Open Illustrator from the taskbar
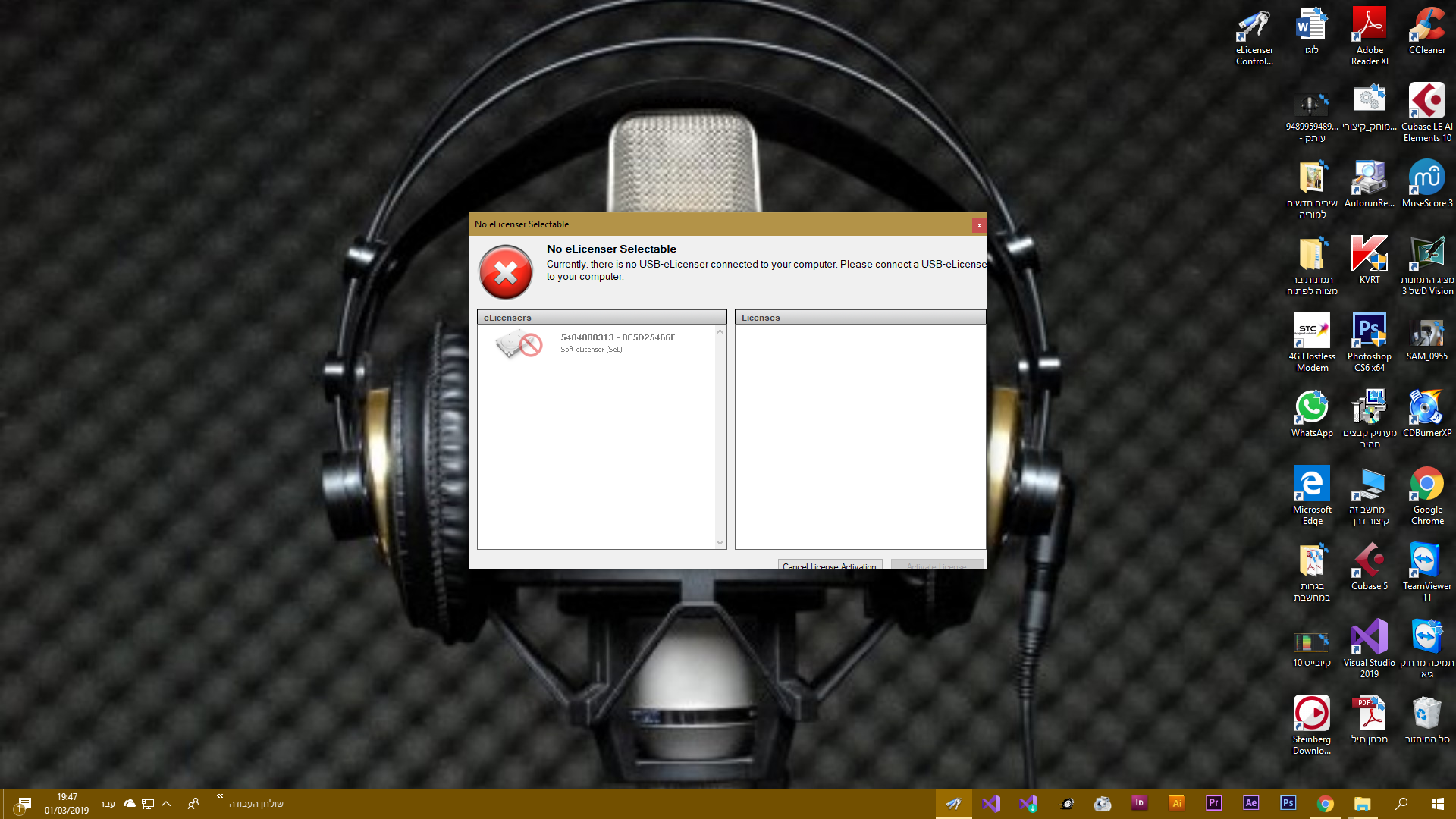Image resolution: width=1456 pixels, height=819 pixels. [x=1176, y=803]
